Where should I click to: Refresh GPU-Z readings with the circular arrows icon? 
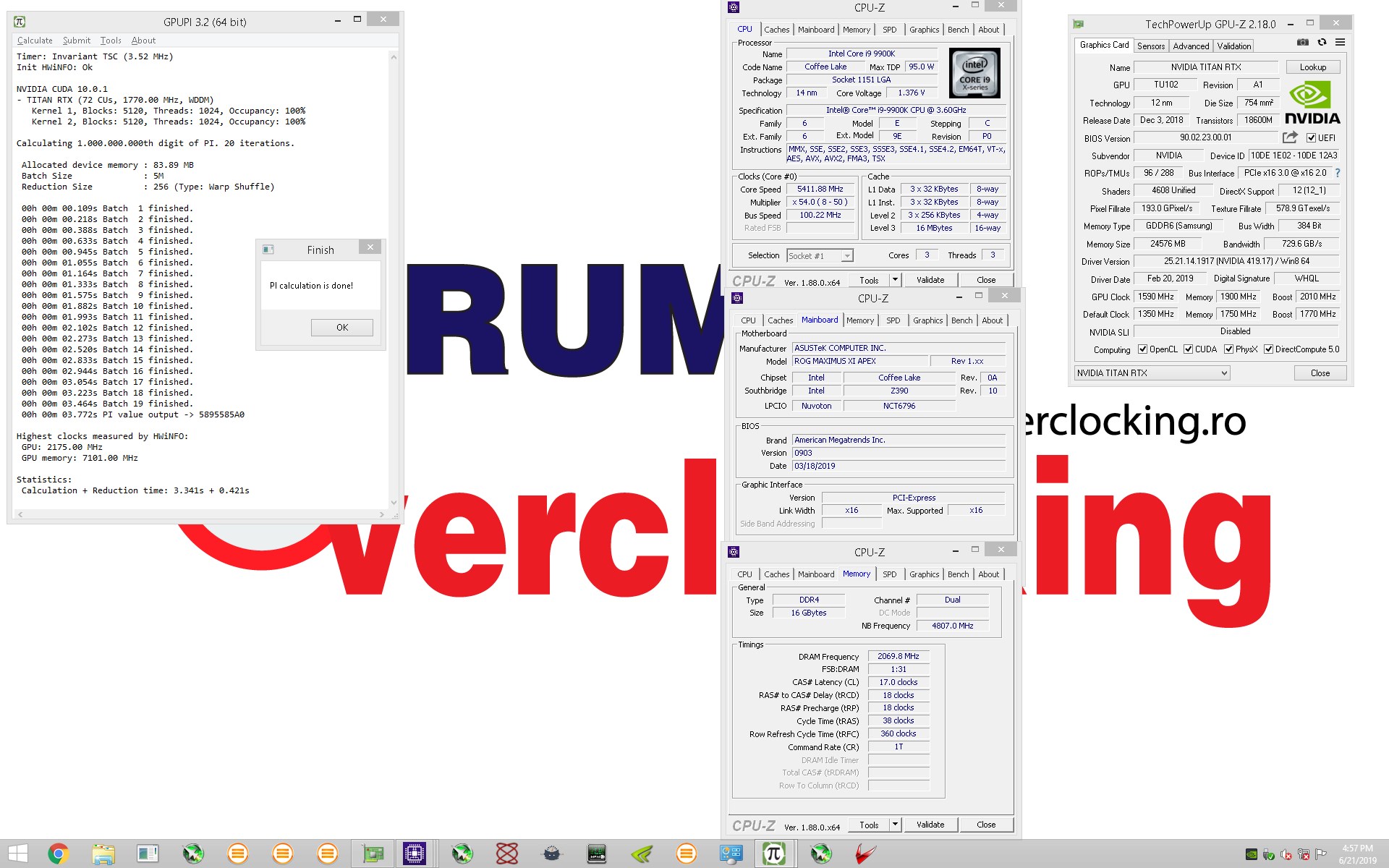pos(1322,43)
